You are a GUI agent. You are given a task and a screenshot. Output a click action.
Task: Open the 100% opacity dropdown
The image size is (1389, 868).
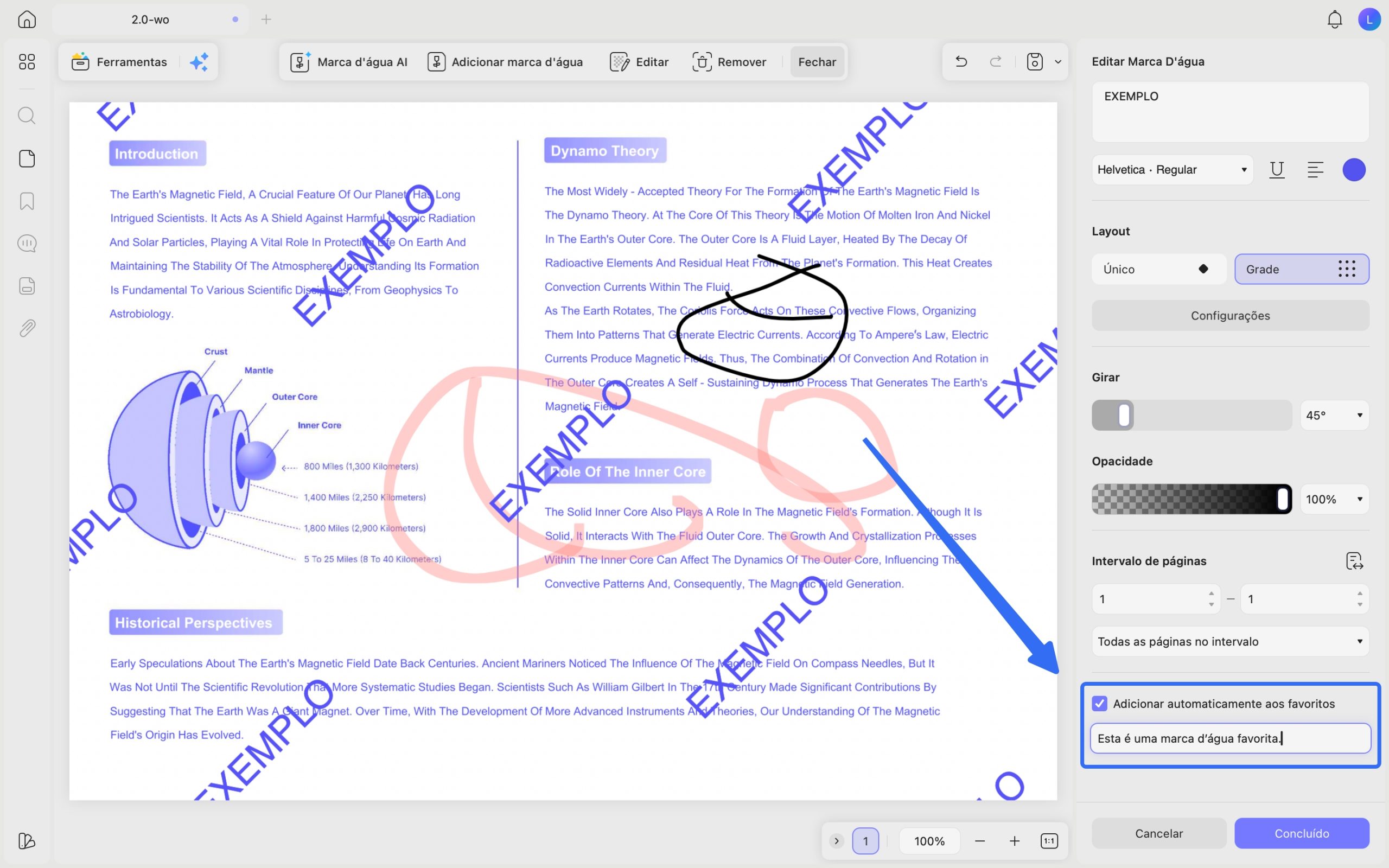pos(1334,500)
